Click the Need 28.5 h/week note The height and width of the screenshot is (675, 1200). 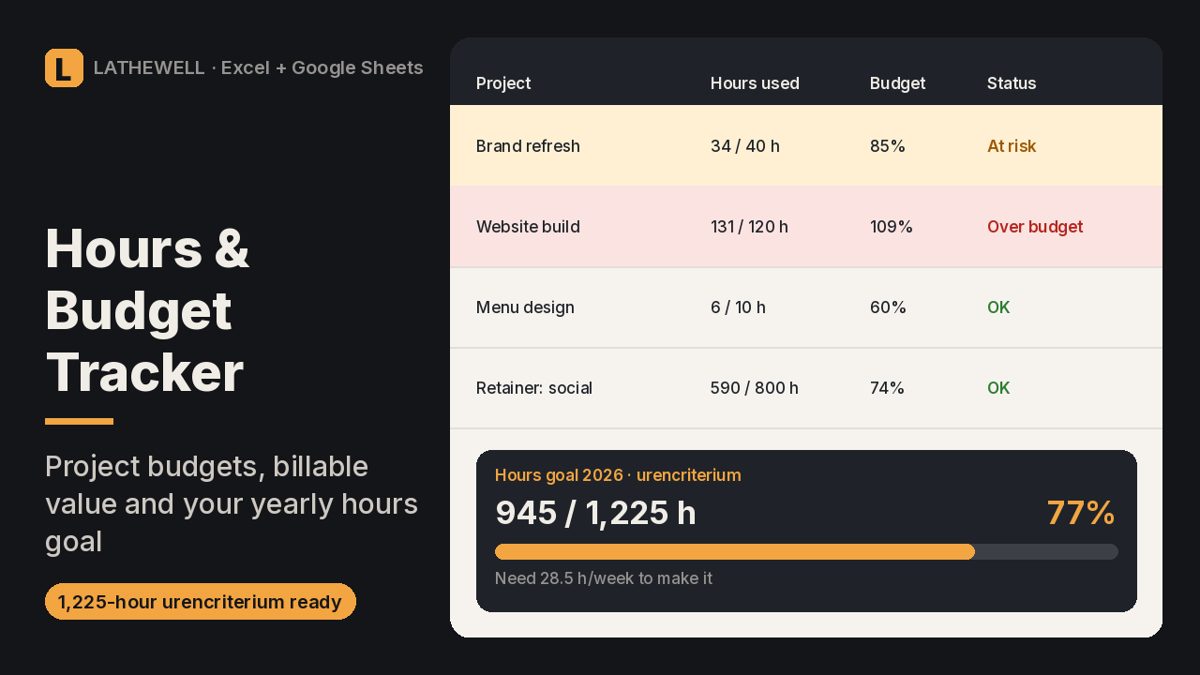[x=604, y=578]
